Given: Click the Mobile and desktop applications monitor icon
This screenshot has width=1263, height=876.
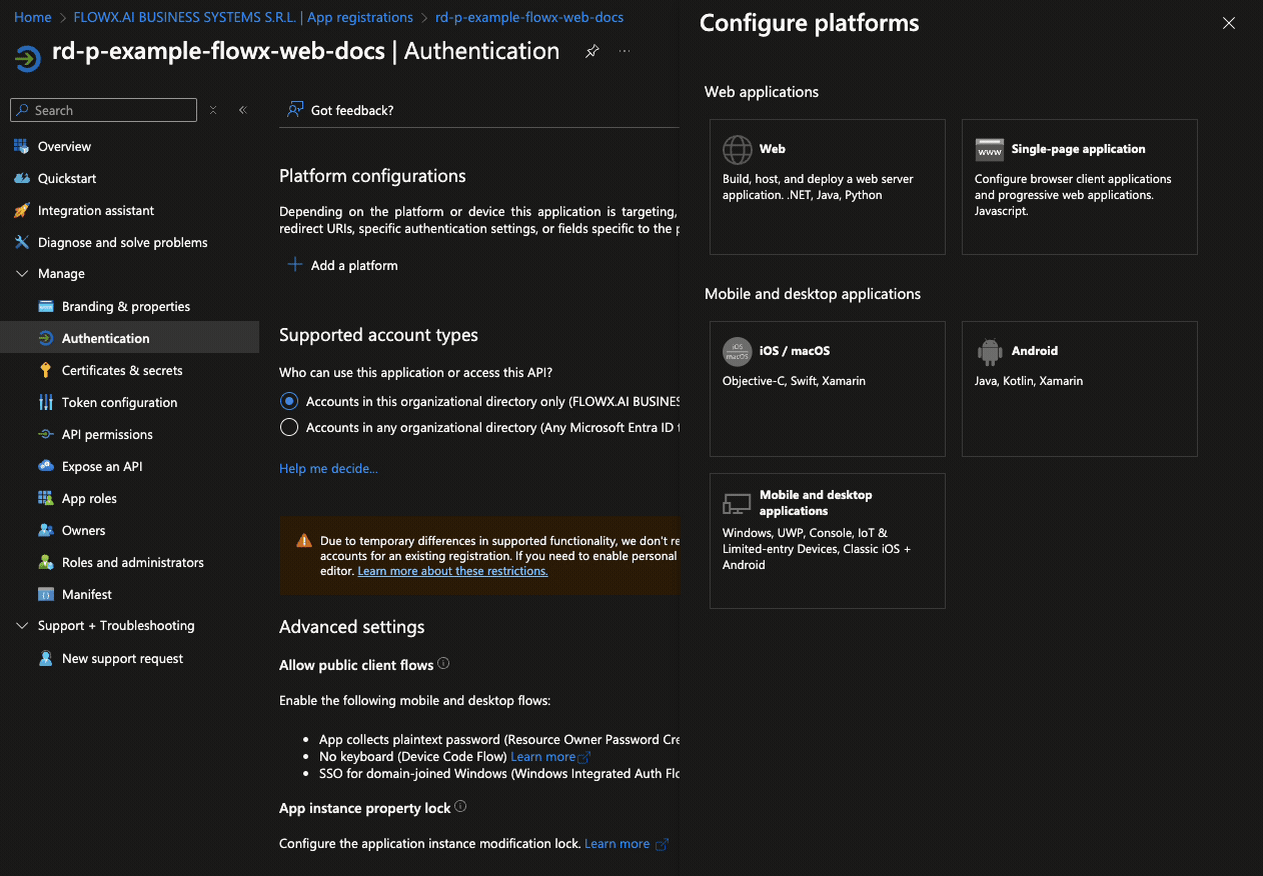Looking at the screenshot, I should click(x=737, y=504).
